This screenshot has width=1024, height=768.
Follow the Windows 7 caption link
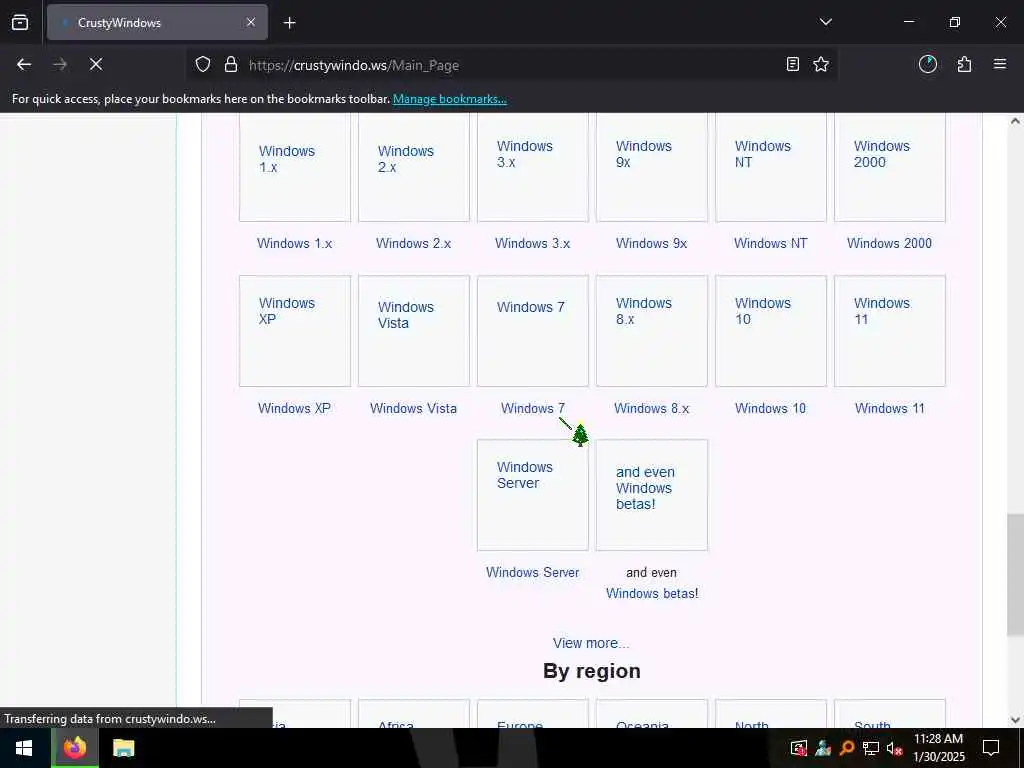532,408
